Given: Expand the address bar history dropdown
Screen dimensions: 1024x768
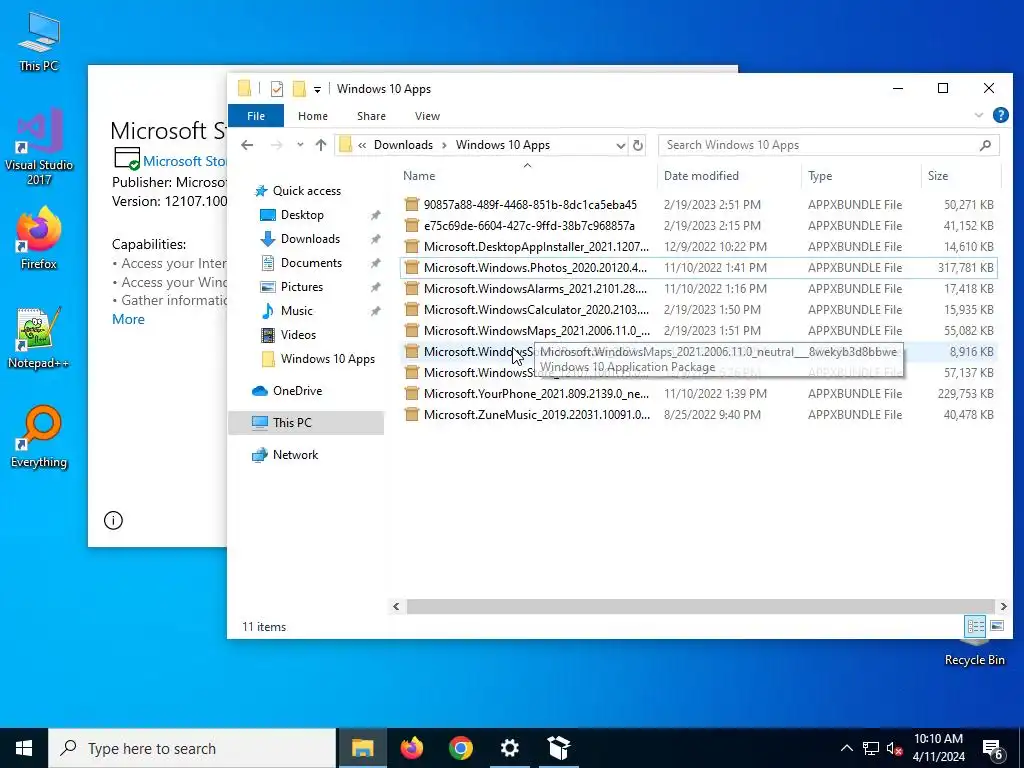Looking at the screenshot, I should 620,146.
